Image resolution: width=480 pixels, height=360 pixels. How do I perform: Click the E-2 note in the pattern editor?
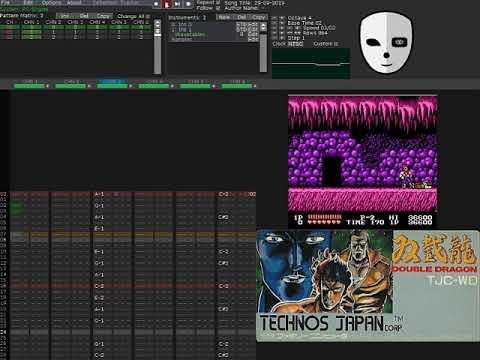[x=99, y=298]
